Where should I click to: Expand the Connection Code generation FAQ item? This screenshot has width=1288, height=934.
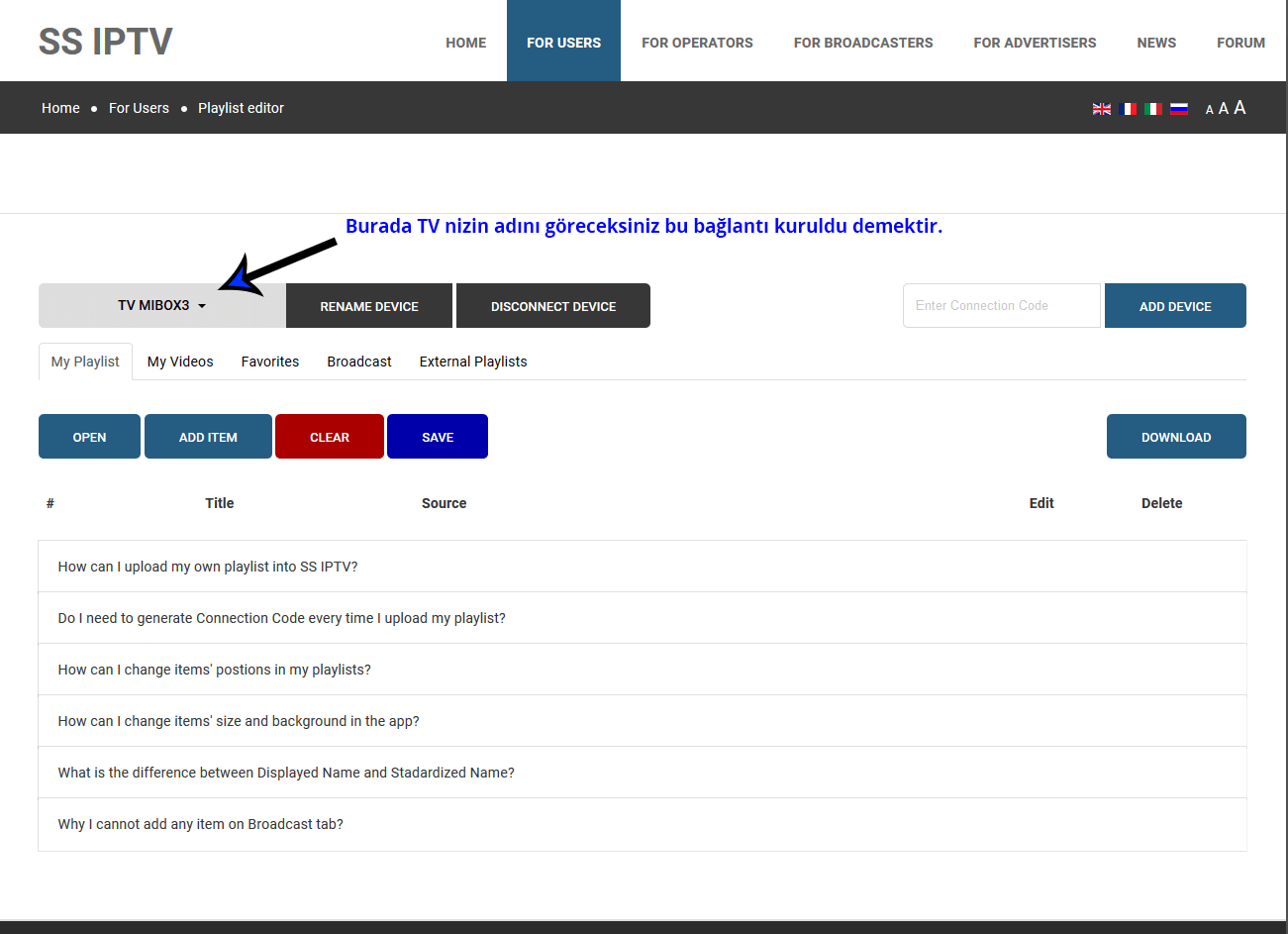pos(282,618)
